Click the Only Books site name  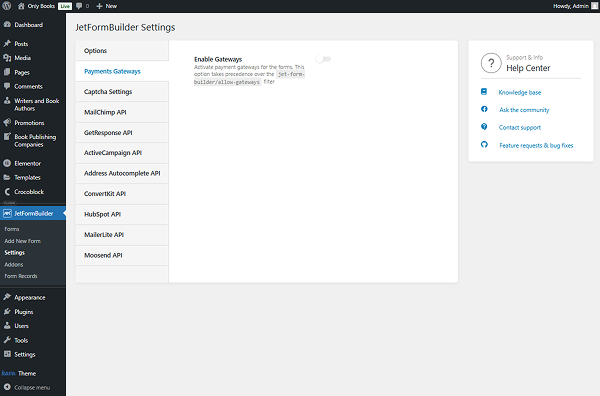tap(41, 6)
